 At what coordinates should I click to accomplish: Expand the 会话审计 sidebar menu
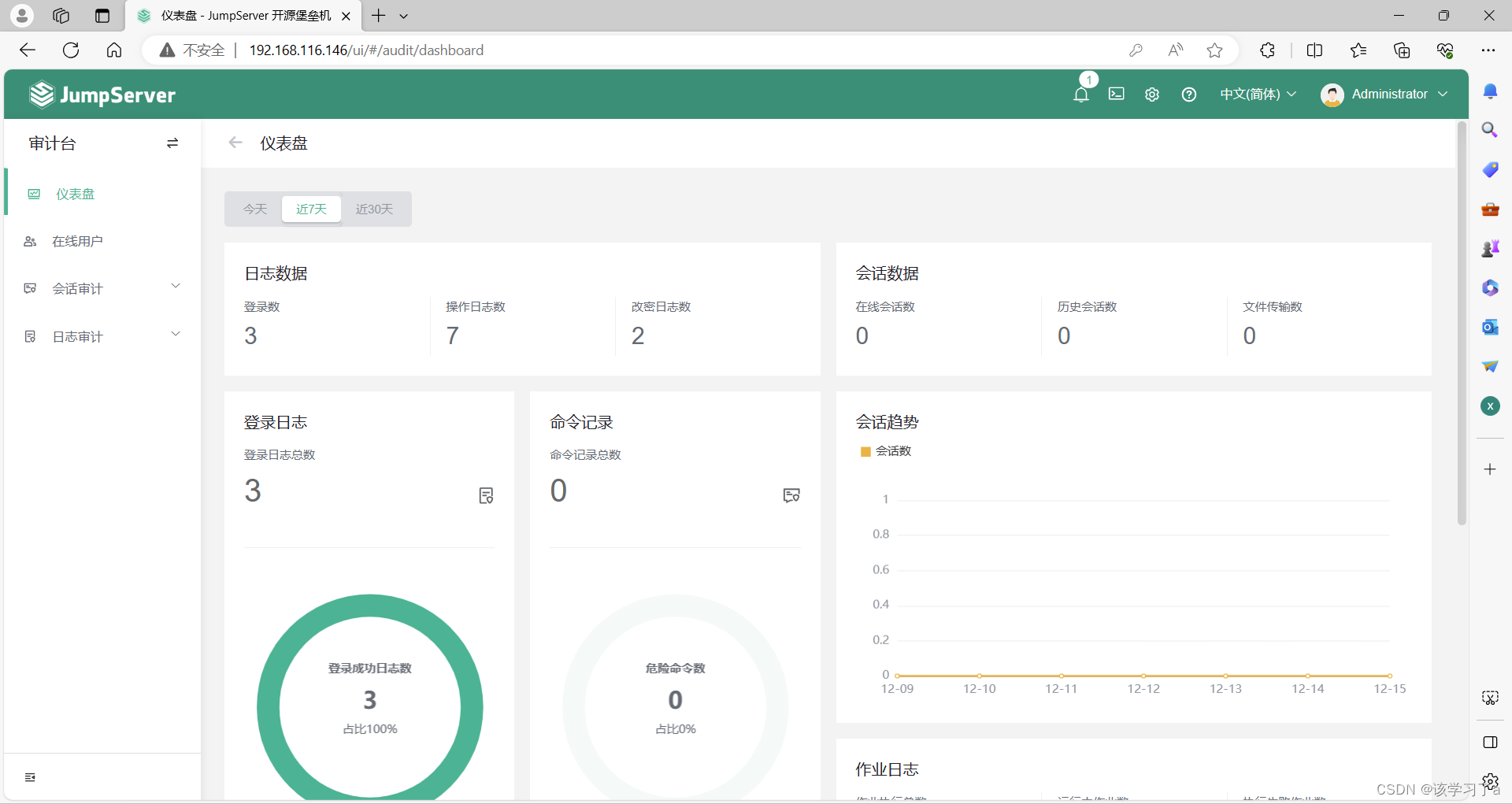tap(102, 288)
